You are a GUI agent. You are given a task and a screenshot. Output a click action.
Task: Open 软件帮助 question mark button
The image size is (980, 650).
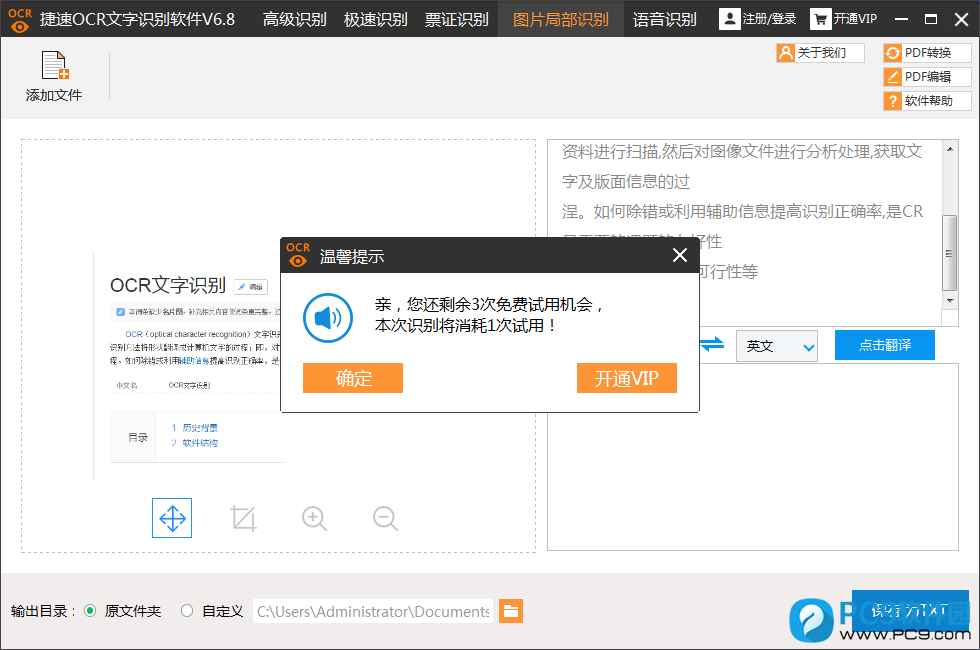(928, 101)
